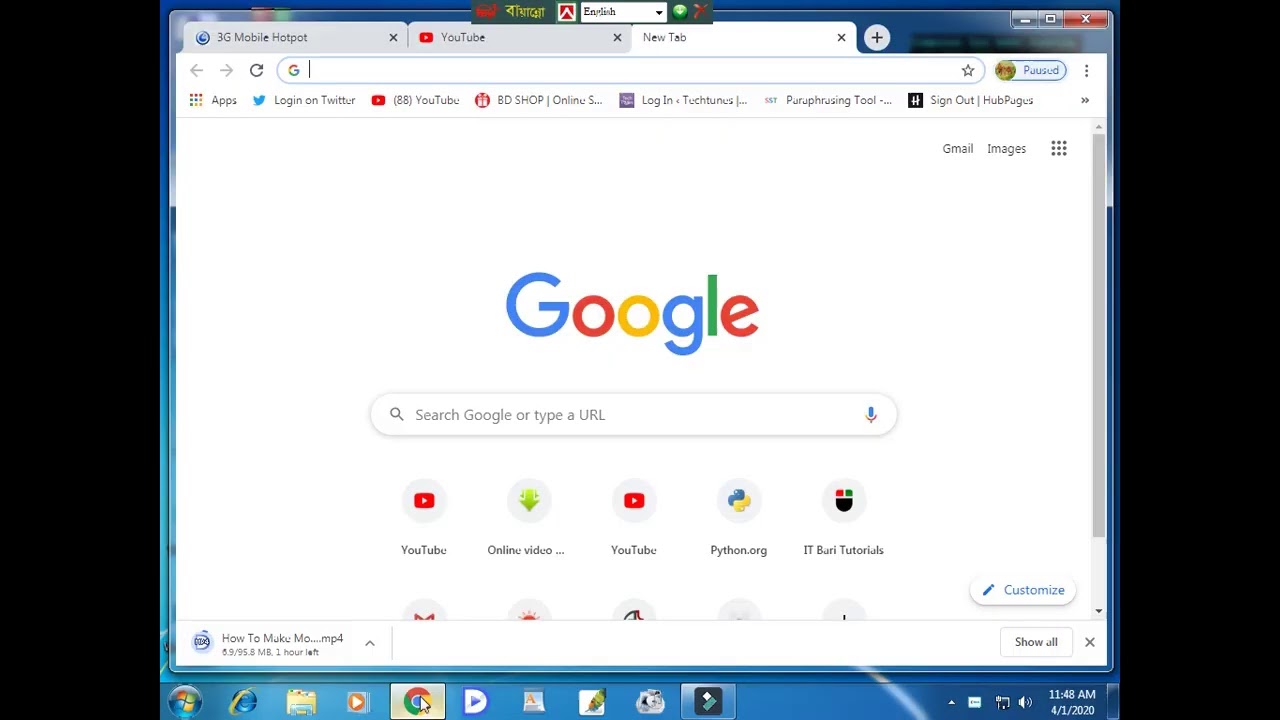1280x720 pixels.
Task: Open the media player taskbar icon
Action: tap(358, 702)
